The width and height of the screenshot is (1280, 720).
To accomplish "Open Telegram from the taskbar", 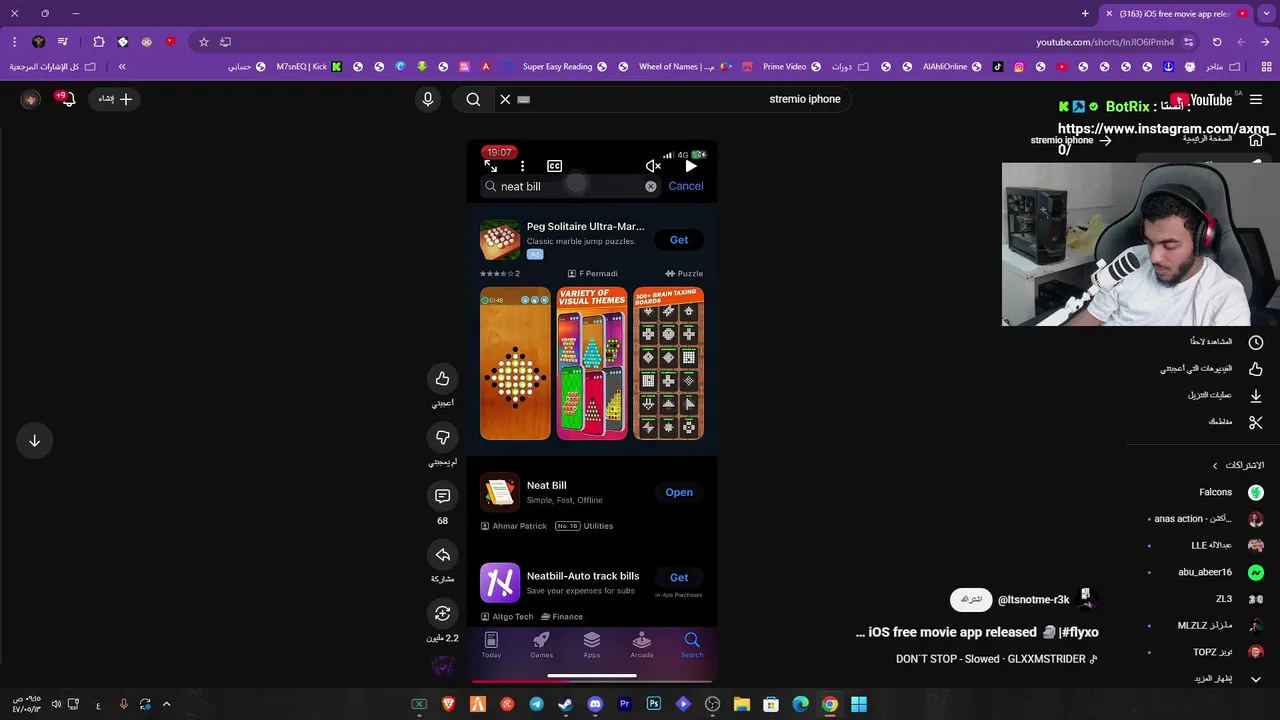I will click(x=536, y=704).
